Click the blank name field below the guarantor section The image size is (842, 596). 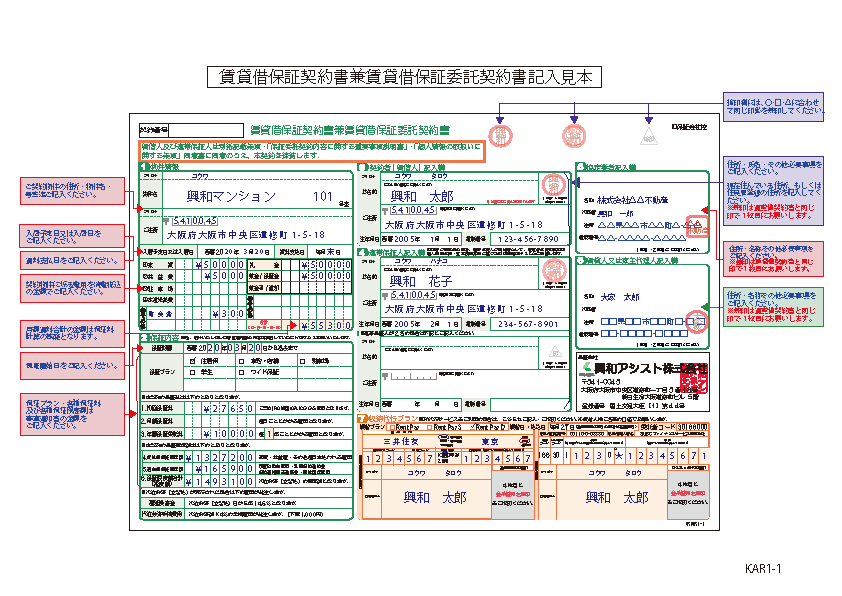[459, 357]
